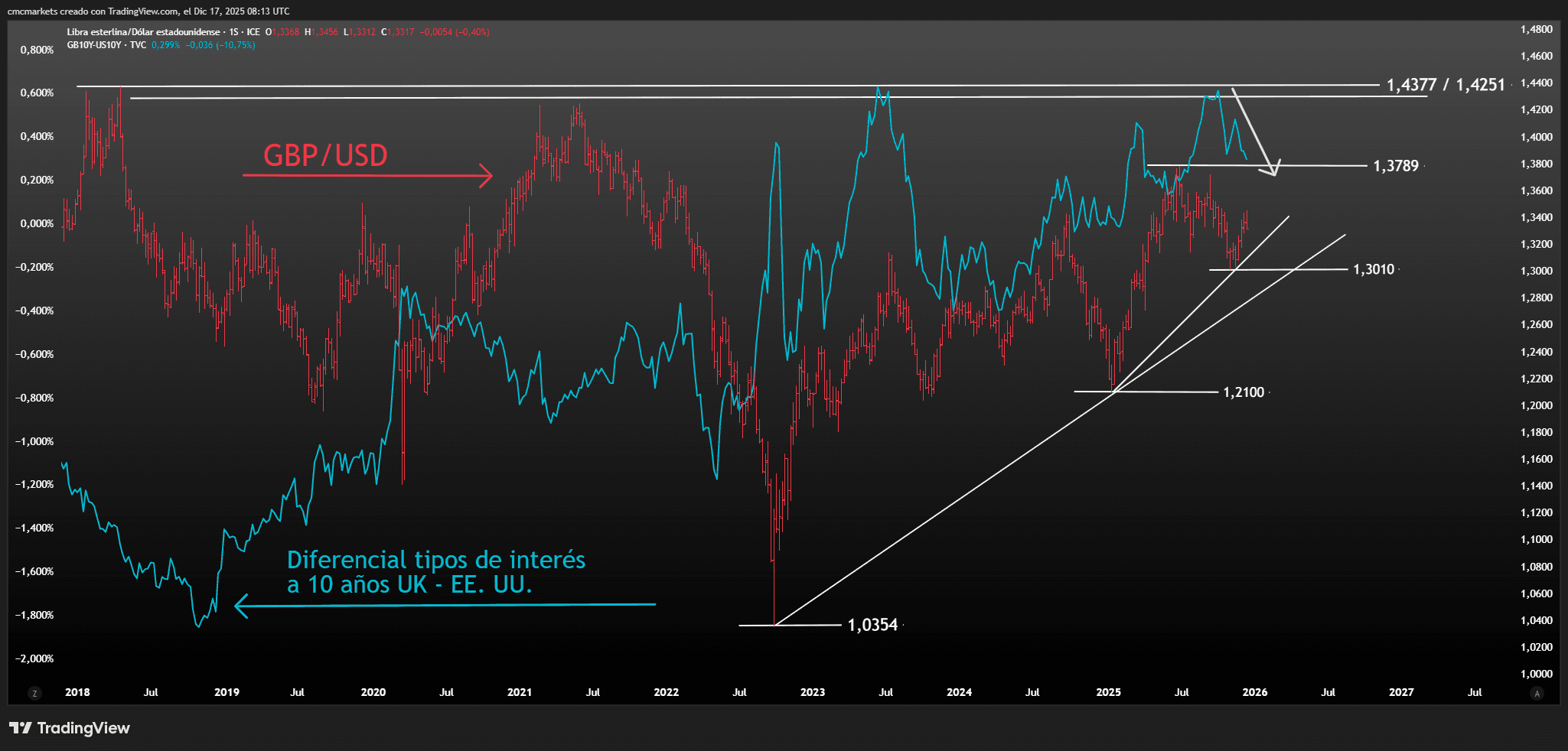
Task: Click the 1,0354 support level label
Action: coord(872,625)
